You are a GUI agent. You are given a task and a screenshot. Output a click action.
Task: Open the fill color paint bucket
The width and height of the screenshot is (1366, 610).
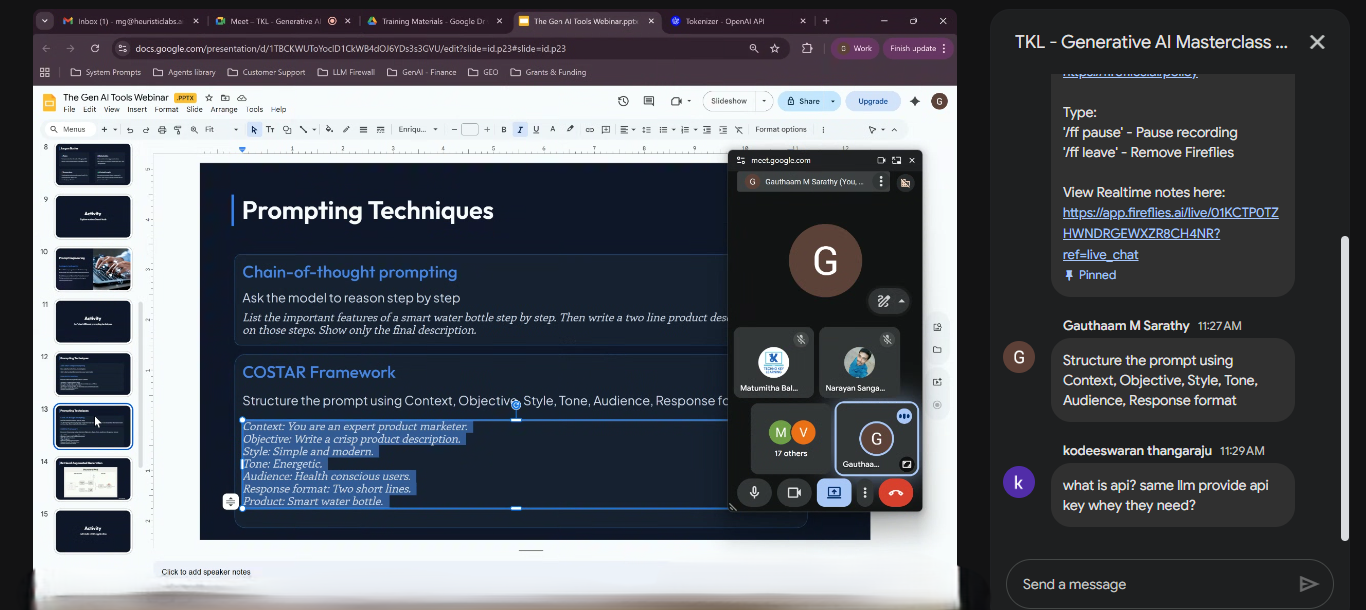point(329,130)
